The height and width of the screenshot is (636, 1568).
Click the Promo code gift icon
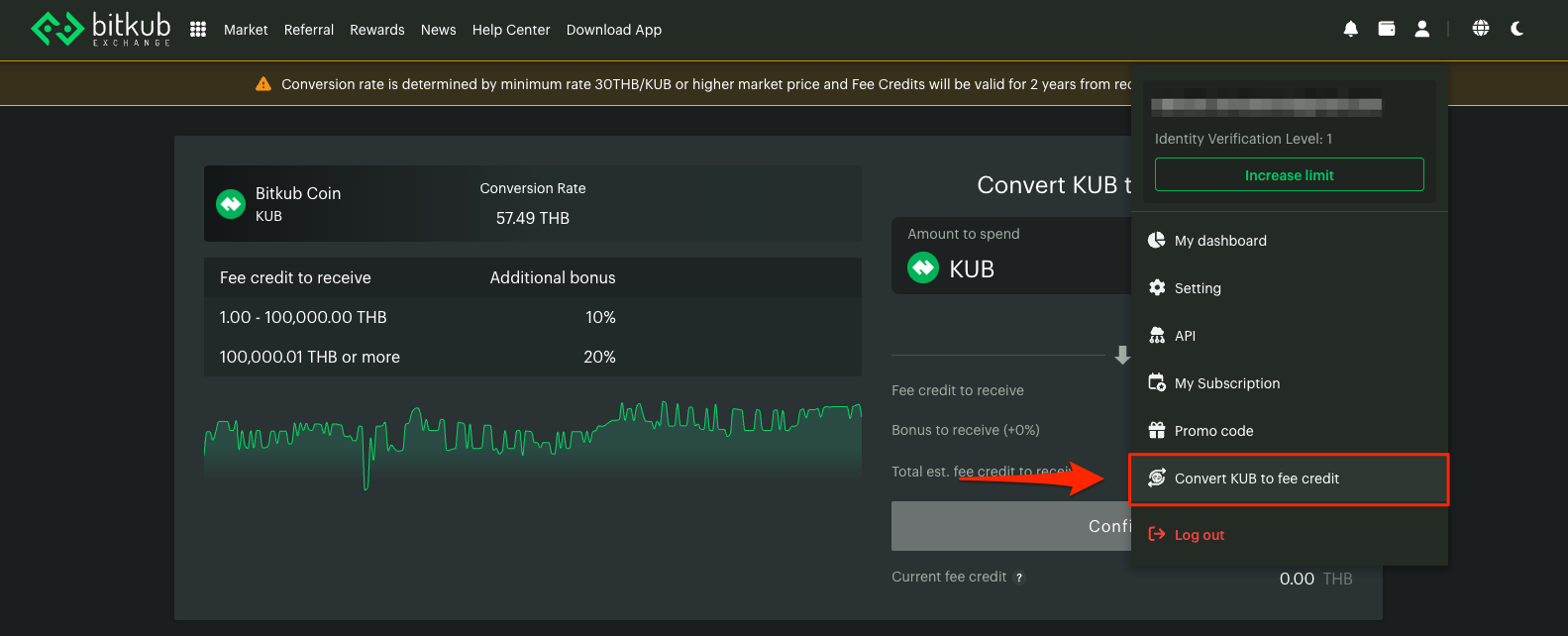[x=1156, y=430]
